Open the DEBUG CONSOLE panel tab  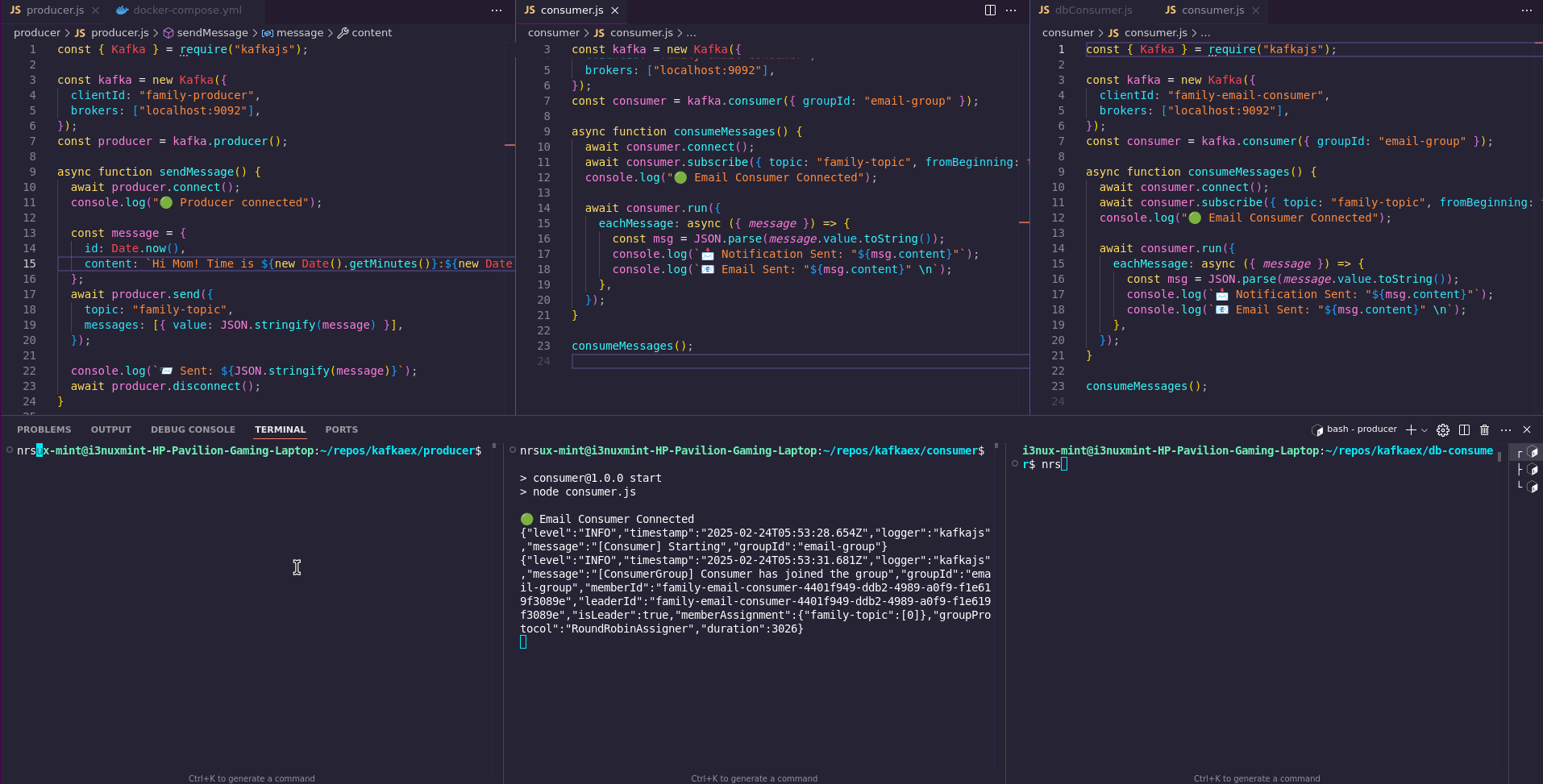193,430
